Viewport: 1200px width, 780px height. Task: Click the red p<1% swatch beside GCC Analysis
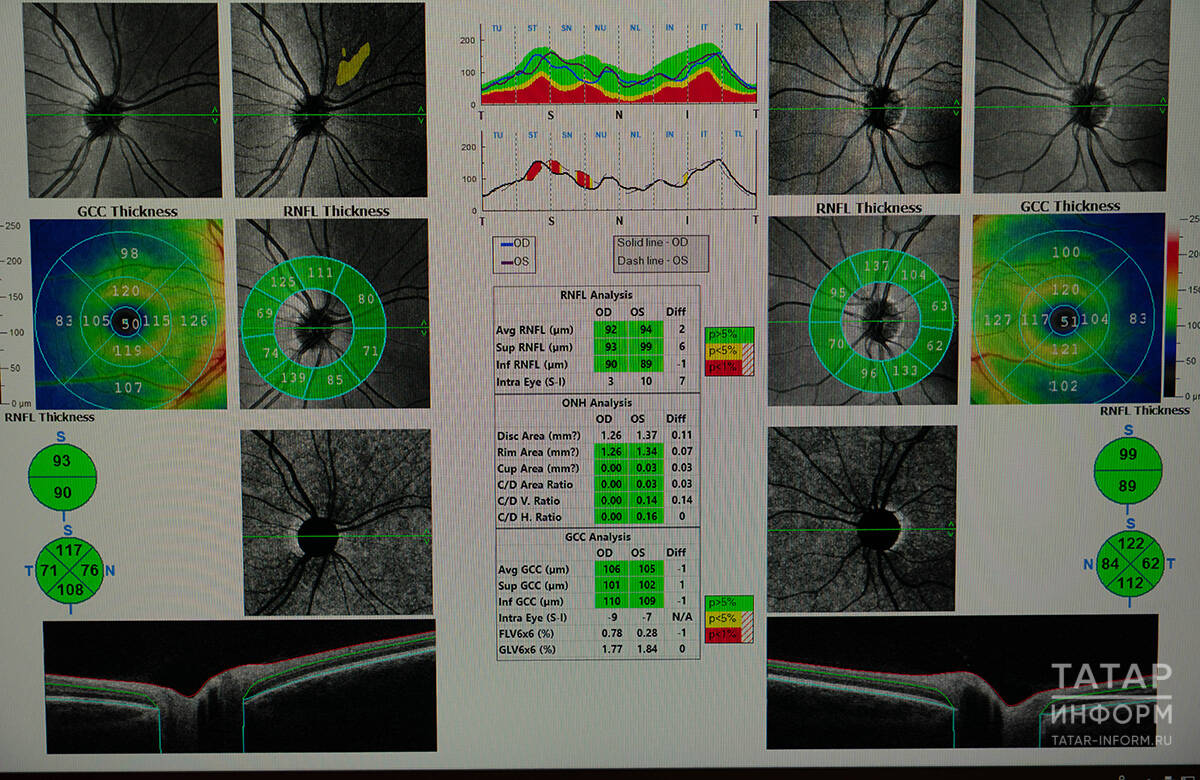pyautogui.click(x=730, y=634)
